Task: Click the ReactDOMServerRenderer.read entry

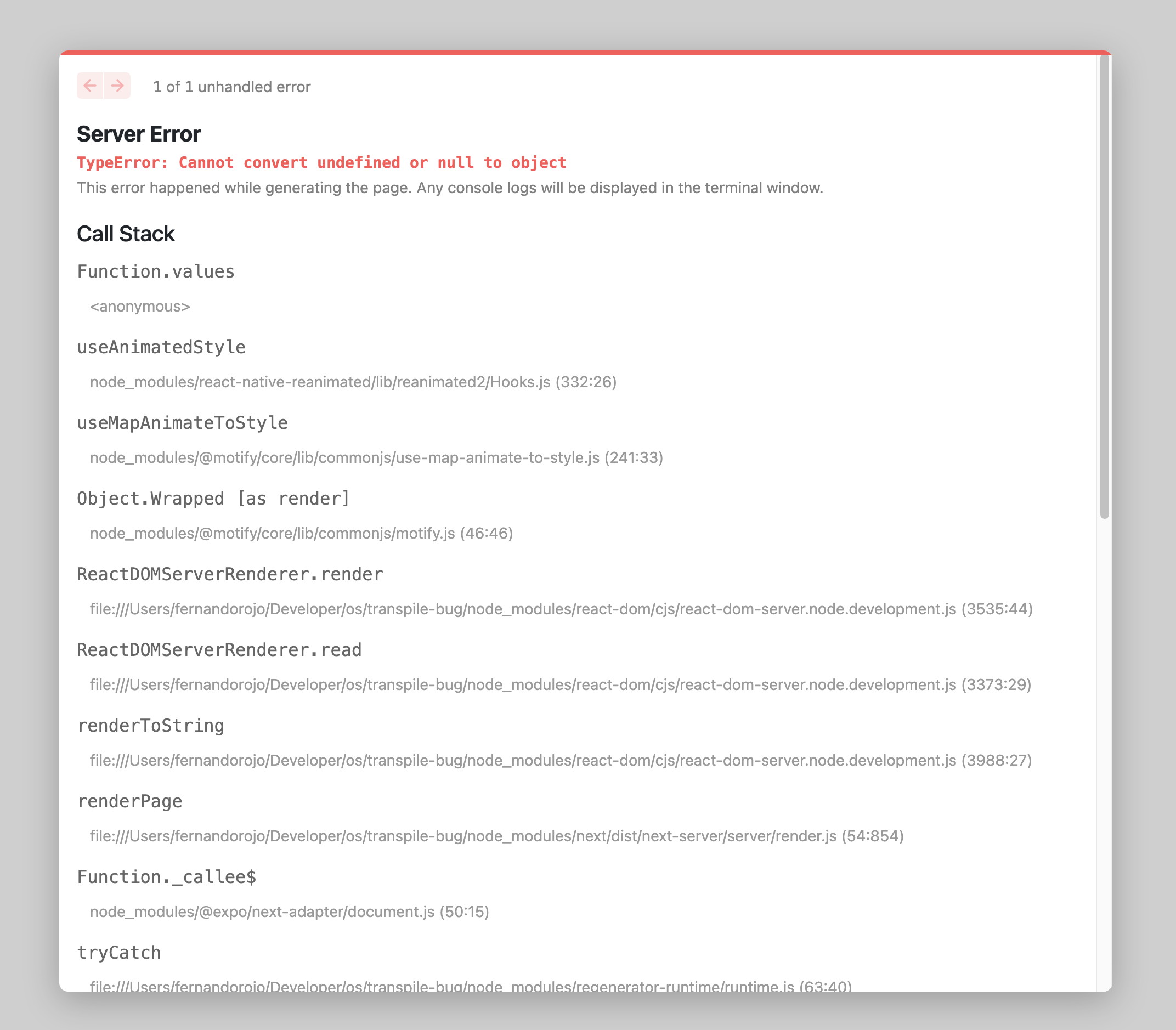Action: 219,649
